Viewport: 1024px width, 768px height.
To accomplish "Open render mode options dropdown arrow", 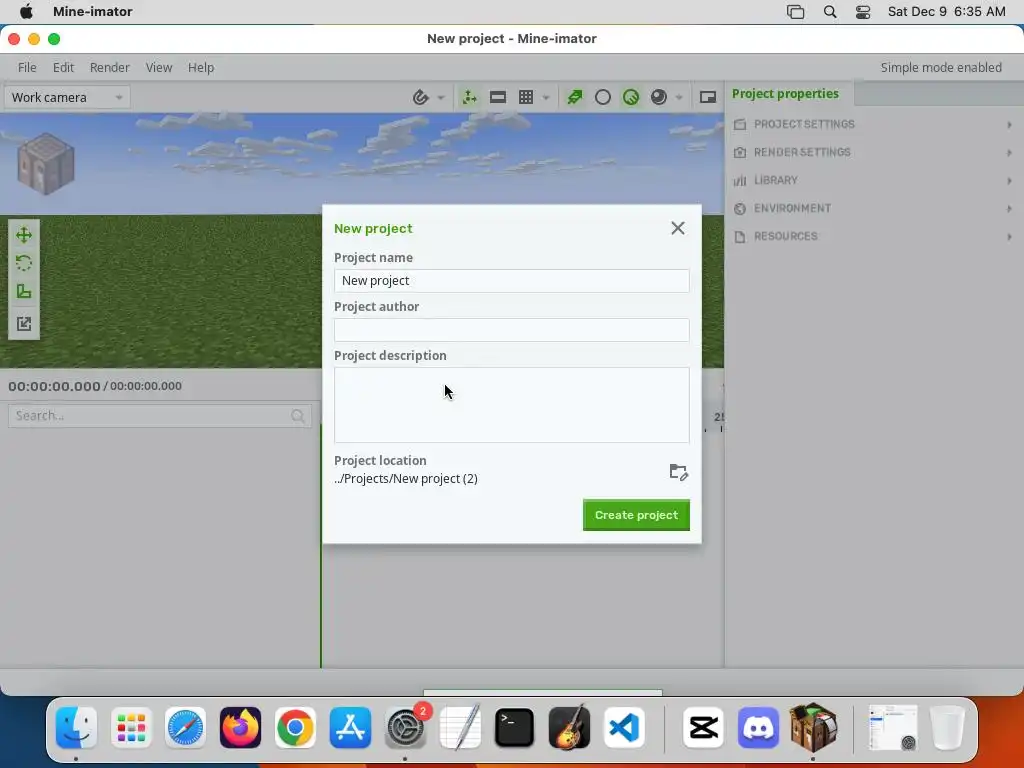I will [679, 98].
